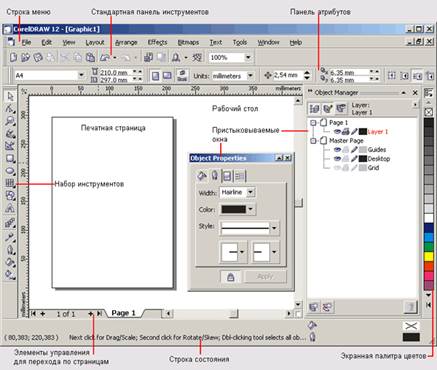Click the Open file icon

[x=26, y=58]
